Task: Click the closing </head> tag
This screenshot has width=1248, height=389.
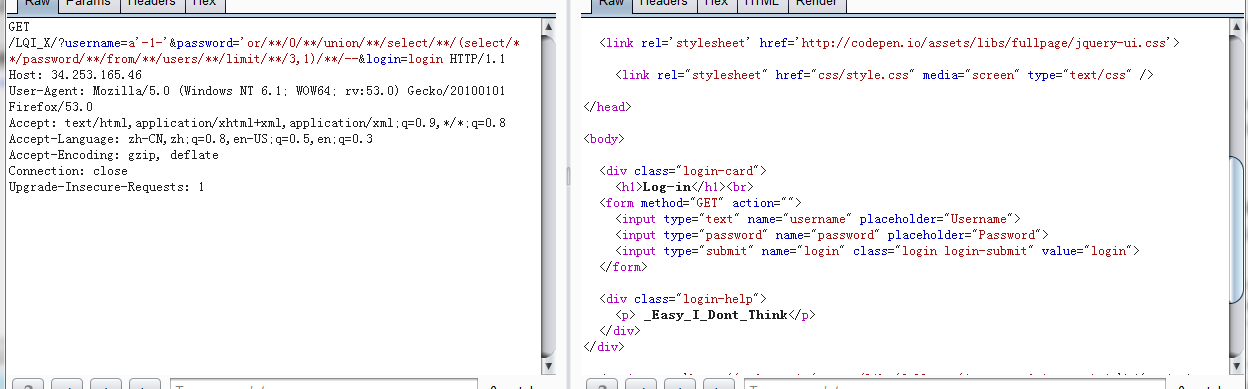Action: pyautogui.click(x=607, y=107)
